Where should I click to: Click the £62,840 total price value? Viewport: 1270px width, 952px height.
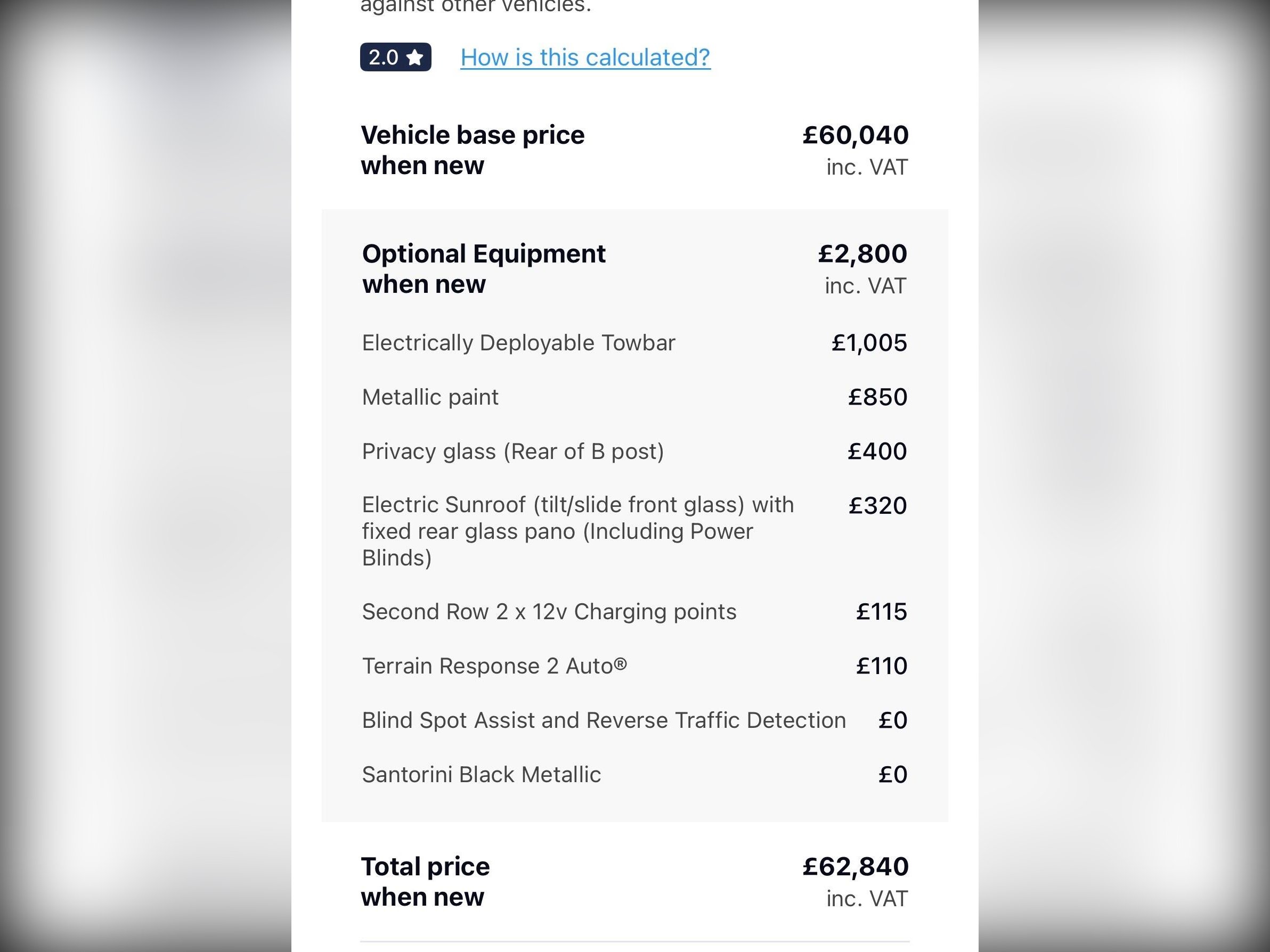pyautogui.click(x=855, y=866)
